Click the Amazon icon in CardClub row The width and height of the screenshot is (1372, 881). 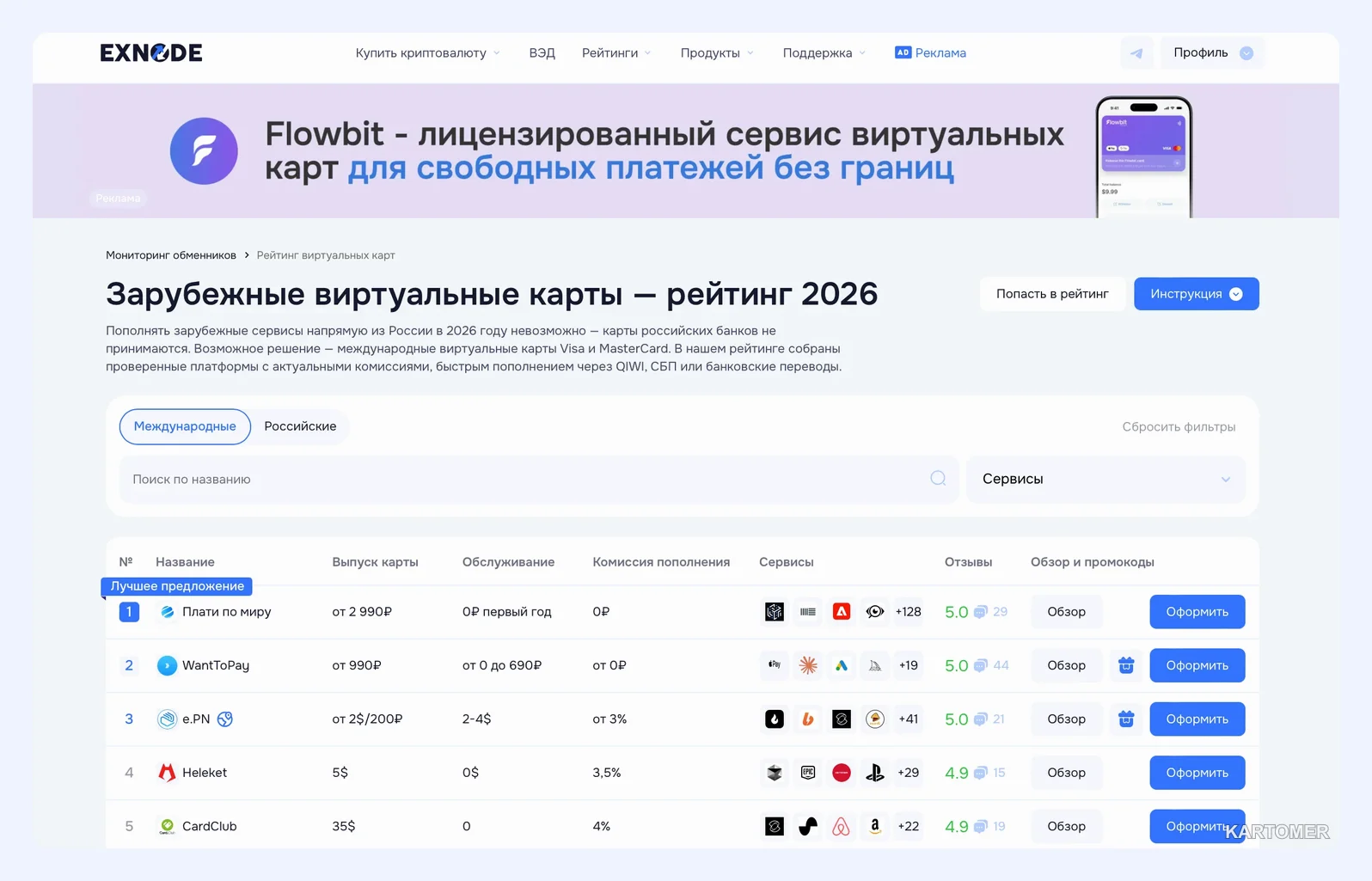click(x=875, y=826)
